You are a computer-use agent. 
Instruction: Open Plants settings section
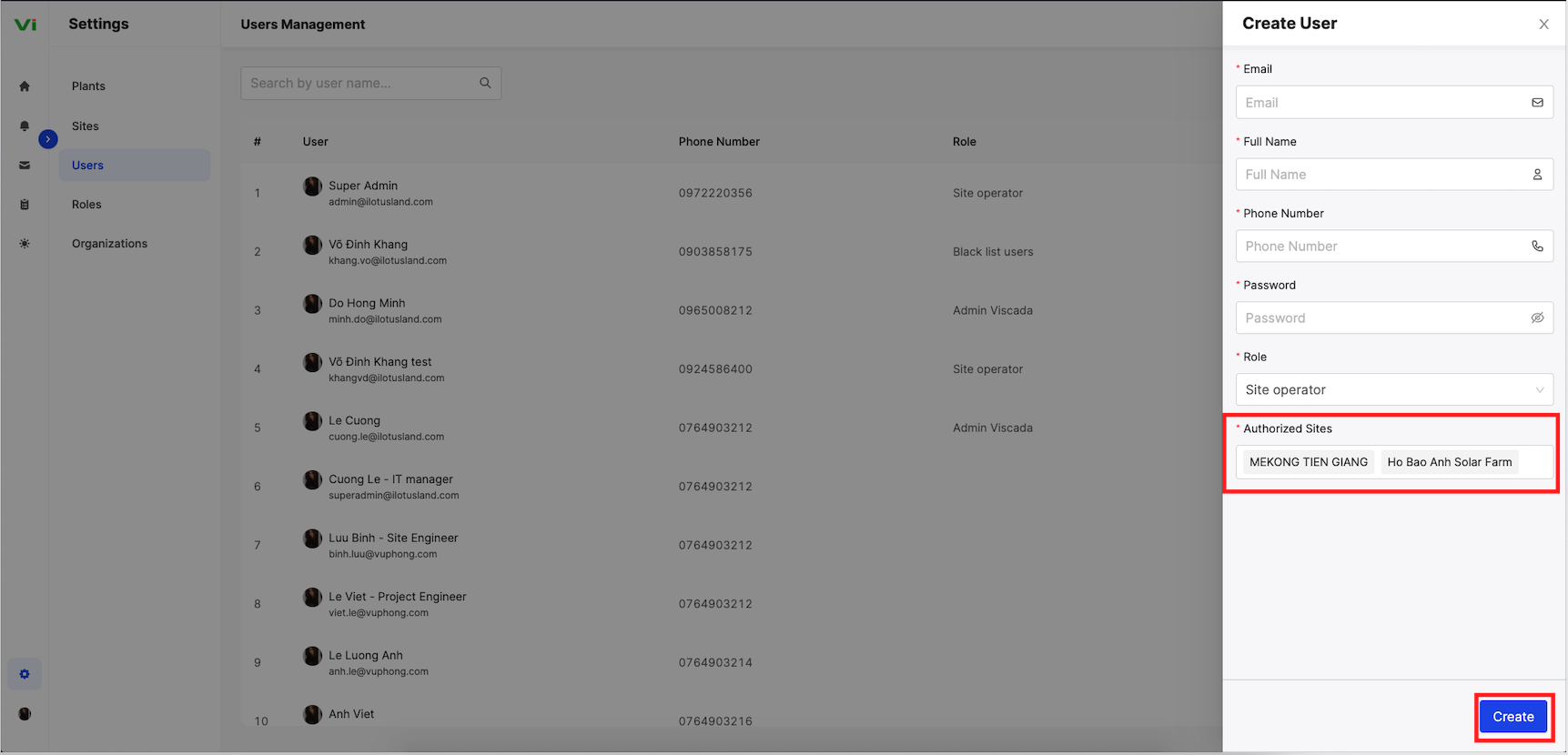pos(88,86)
